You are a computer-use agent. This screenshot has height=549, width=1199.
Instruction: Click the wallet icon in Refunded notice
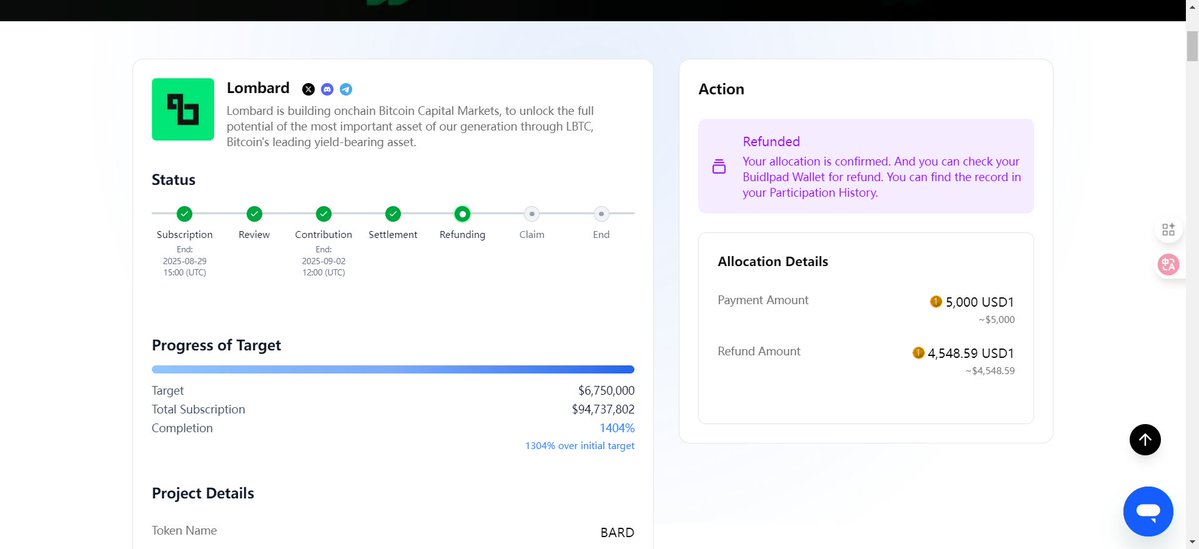719,167
